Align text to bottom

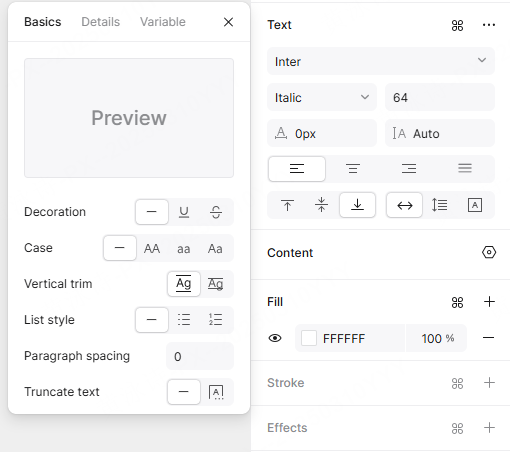click(x=357, y=205)
